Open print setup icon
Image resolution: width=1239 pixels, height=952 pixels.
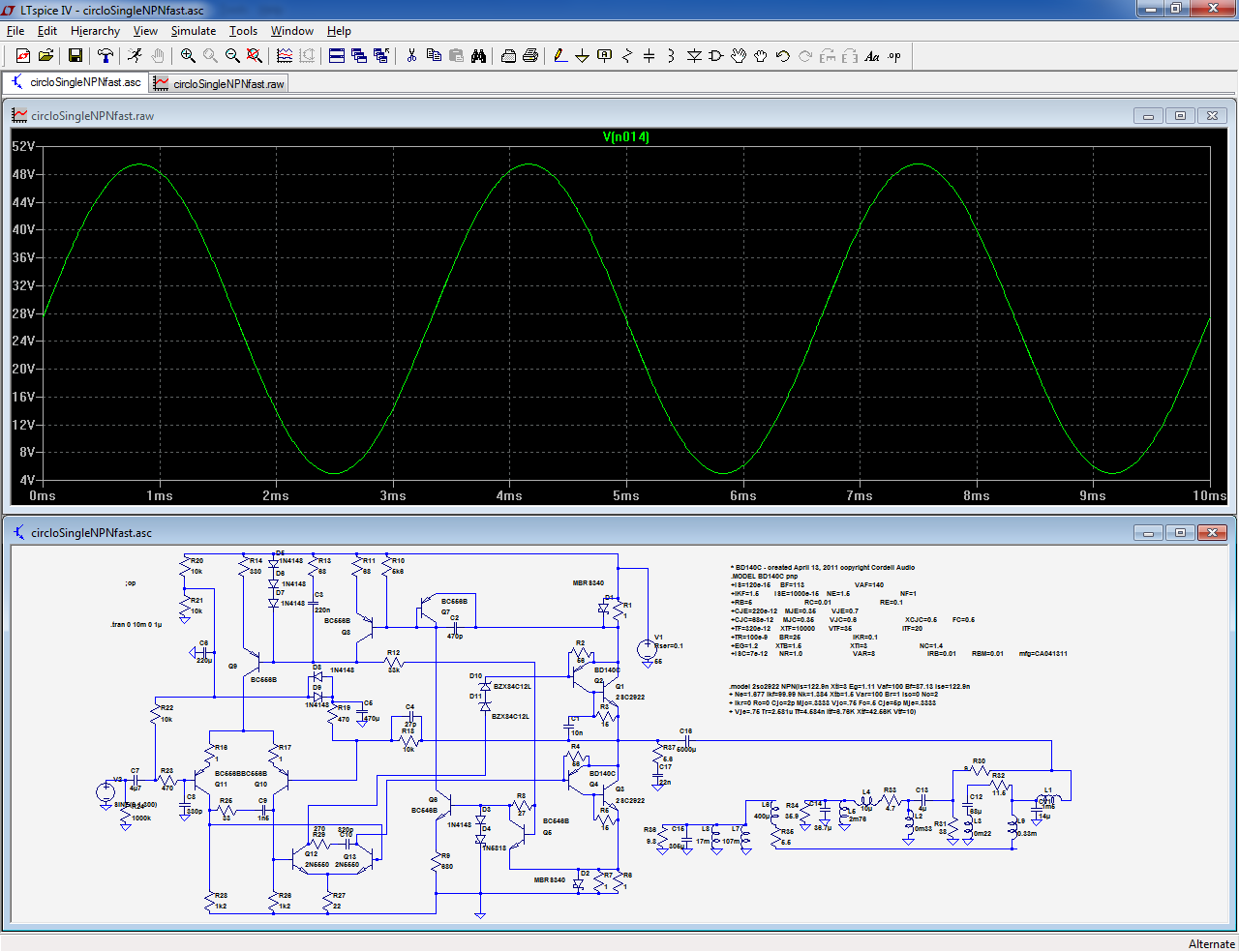click(x=508, y=56)
